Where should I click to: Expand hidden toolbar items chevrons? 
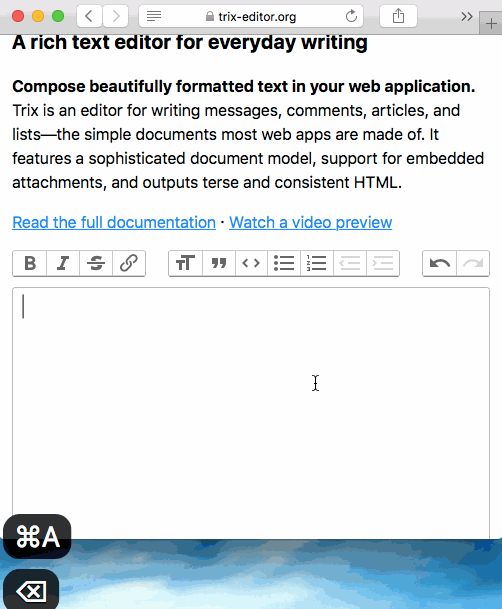(467, 16)
